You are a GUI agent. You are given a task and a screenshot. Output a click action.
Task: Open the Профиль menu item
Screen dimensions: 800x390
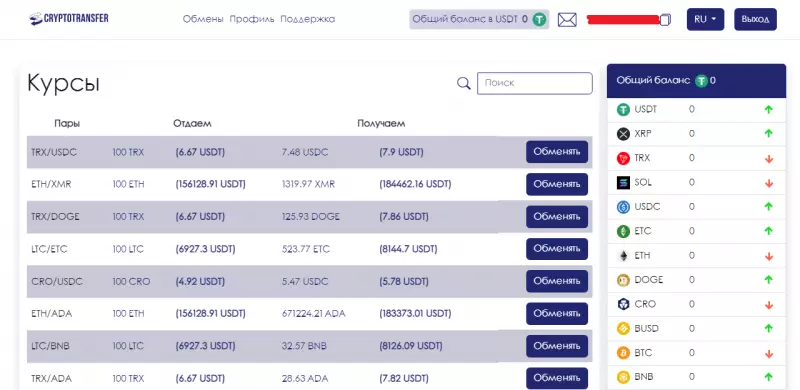pos(252,19)
